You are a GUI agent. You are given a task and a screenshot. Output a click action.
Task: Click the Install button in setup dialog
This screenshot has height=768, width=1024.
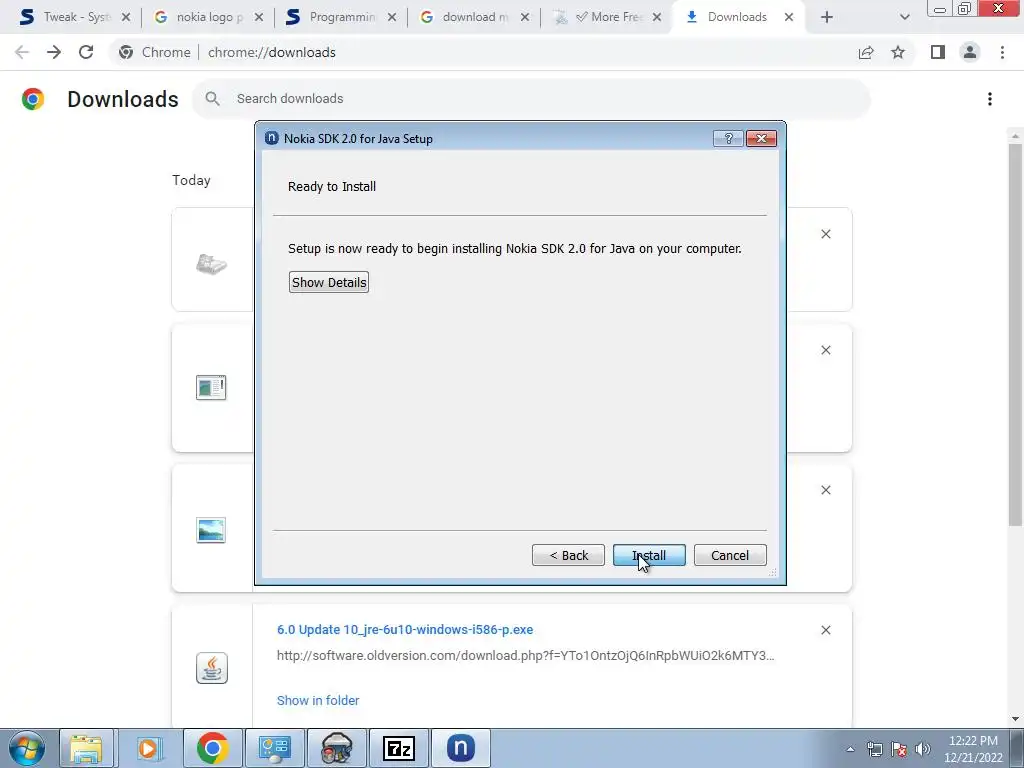pos(648,555)
